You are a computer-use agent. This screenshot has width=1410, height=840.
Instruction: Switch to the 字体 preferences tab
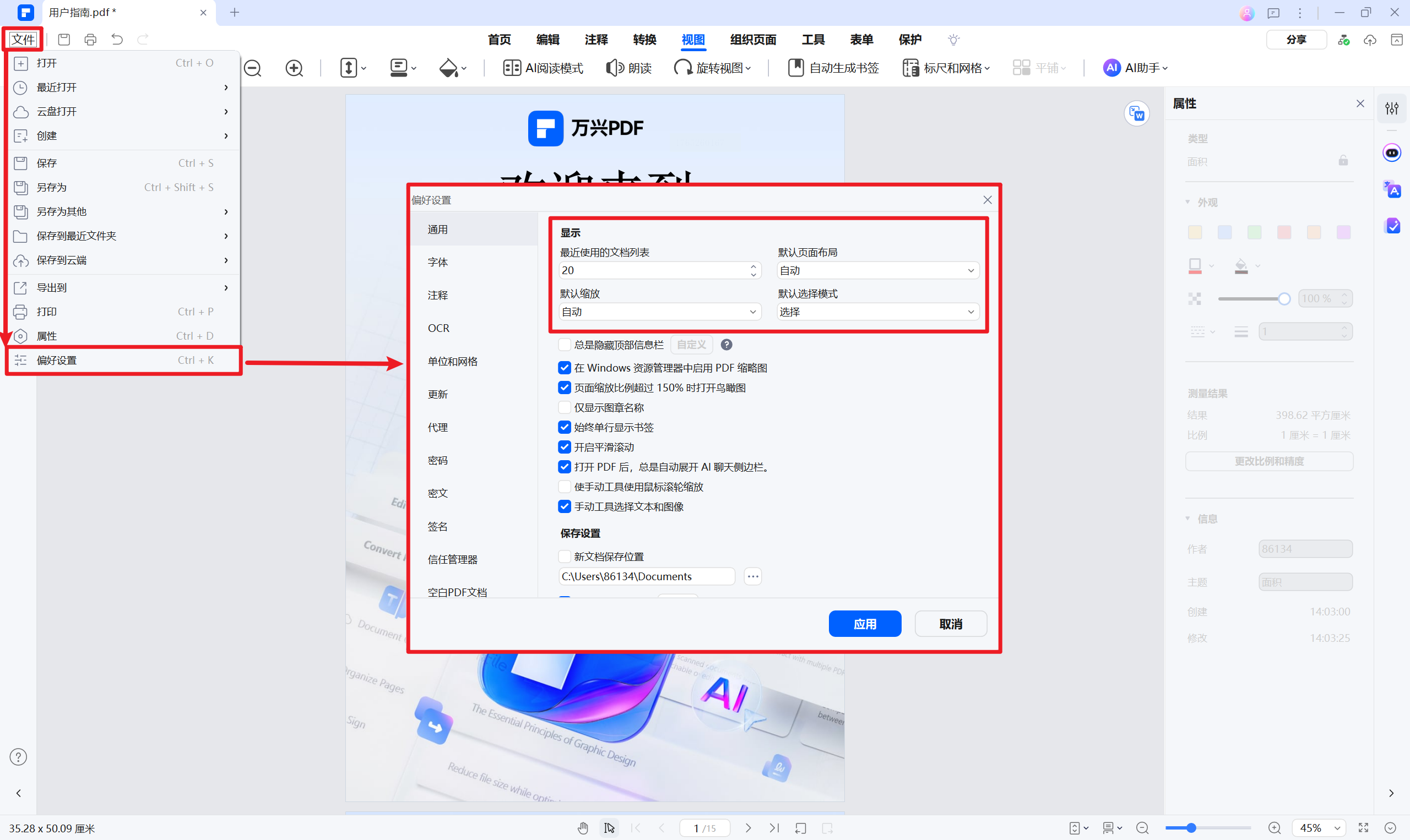point(438,262)
